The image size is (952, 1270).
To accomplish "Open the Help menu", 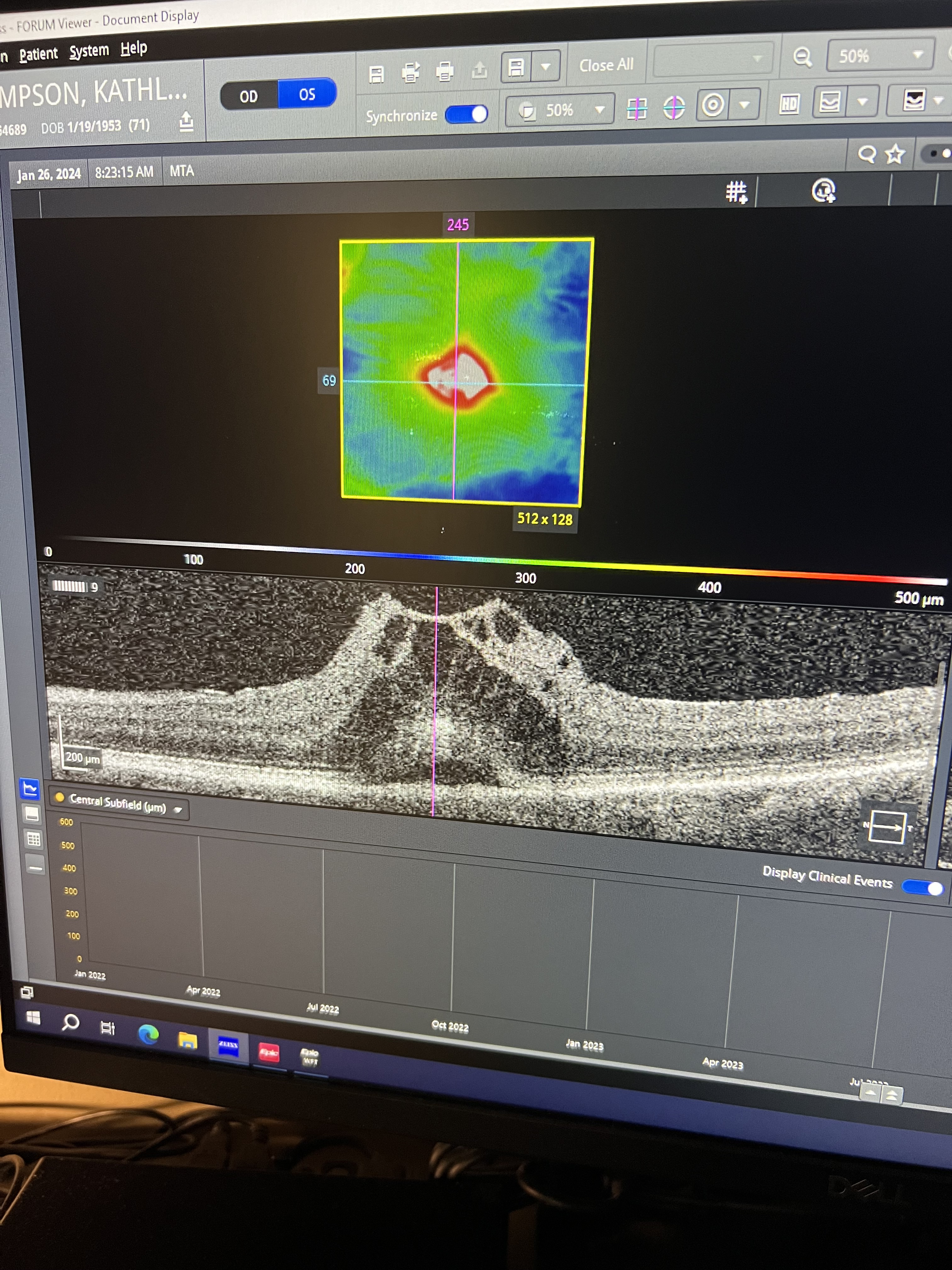I will click(134, 48).
